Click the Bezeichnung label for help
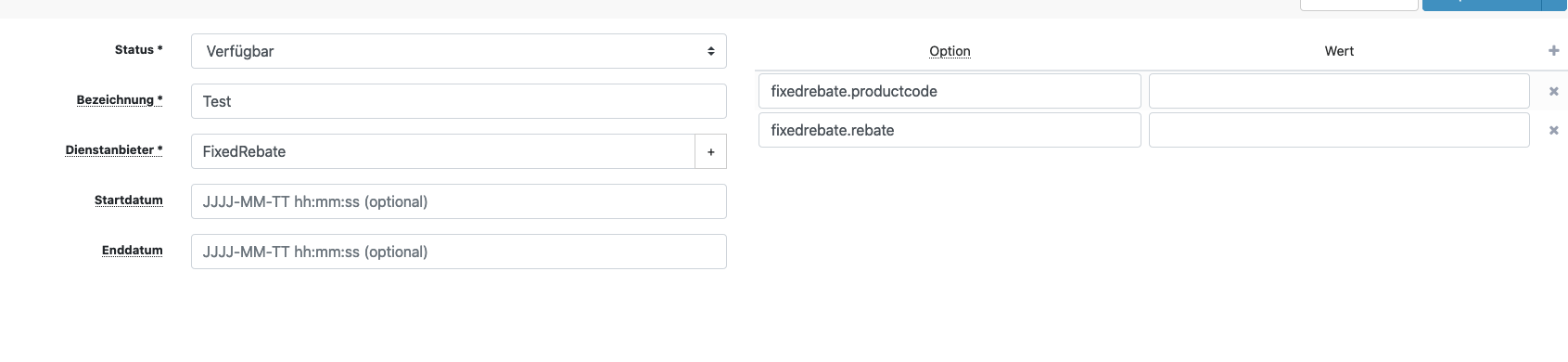 pyautogui.click(x=120, y=99)
